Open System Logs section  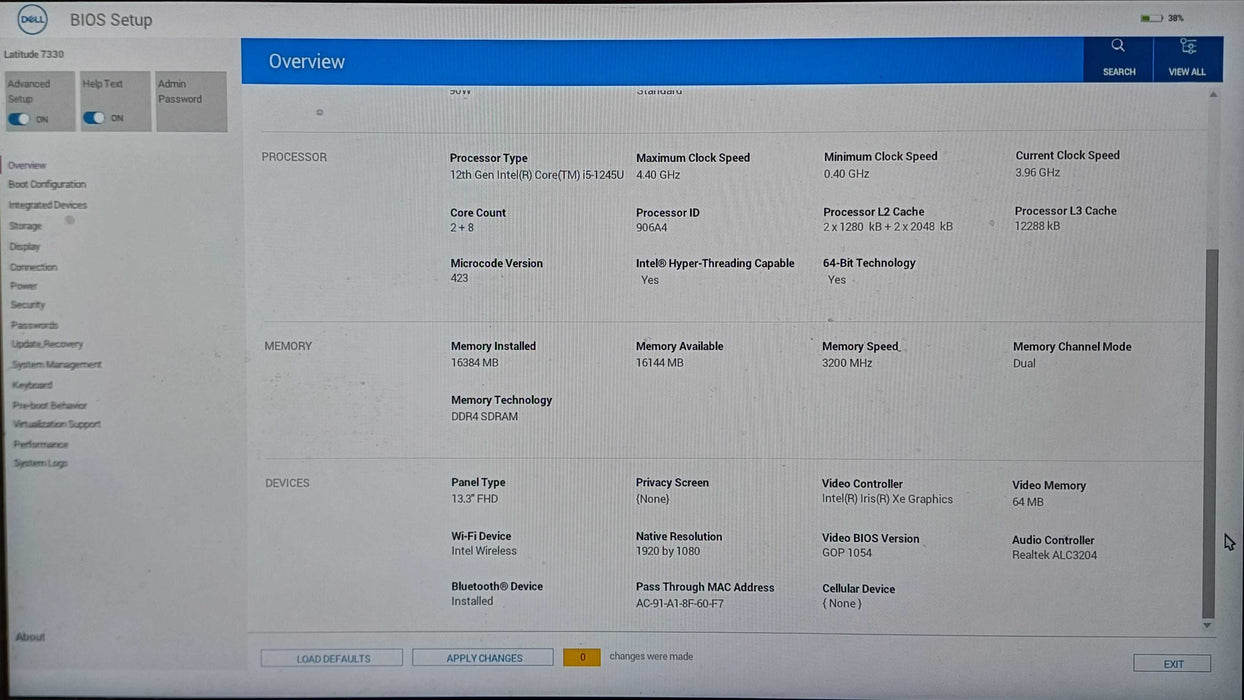click(40, 463)
